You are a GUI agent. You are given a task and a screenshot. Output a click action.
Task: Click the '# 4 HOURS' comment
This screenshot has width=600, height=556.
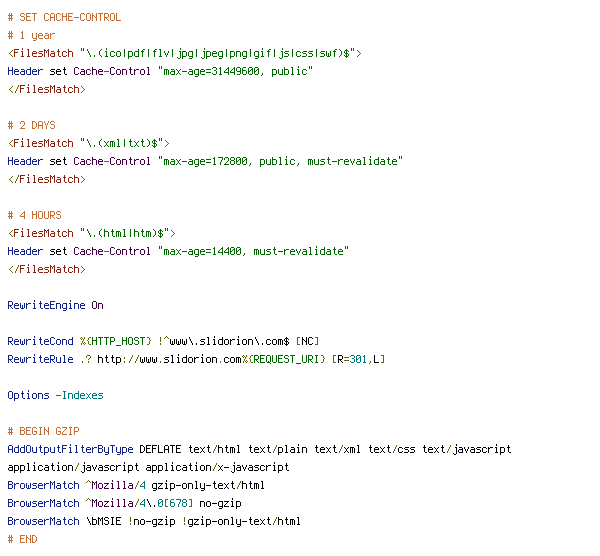point(34,216)
